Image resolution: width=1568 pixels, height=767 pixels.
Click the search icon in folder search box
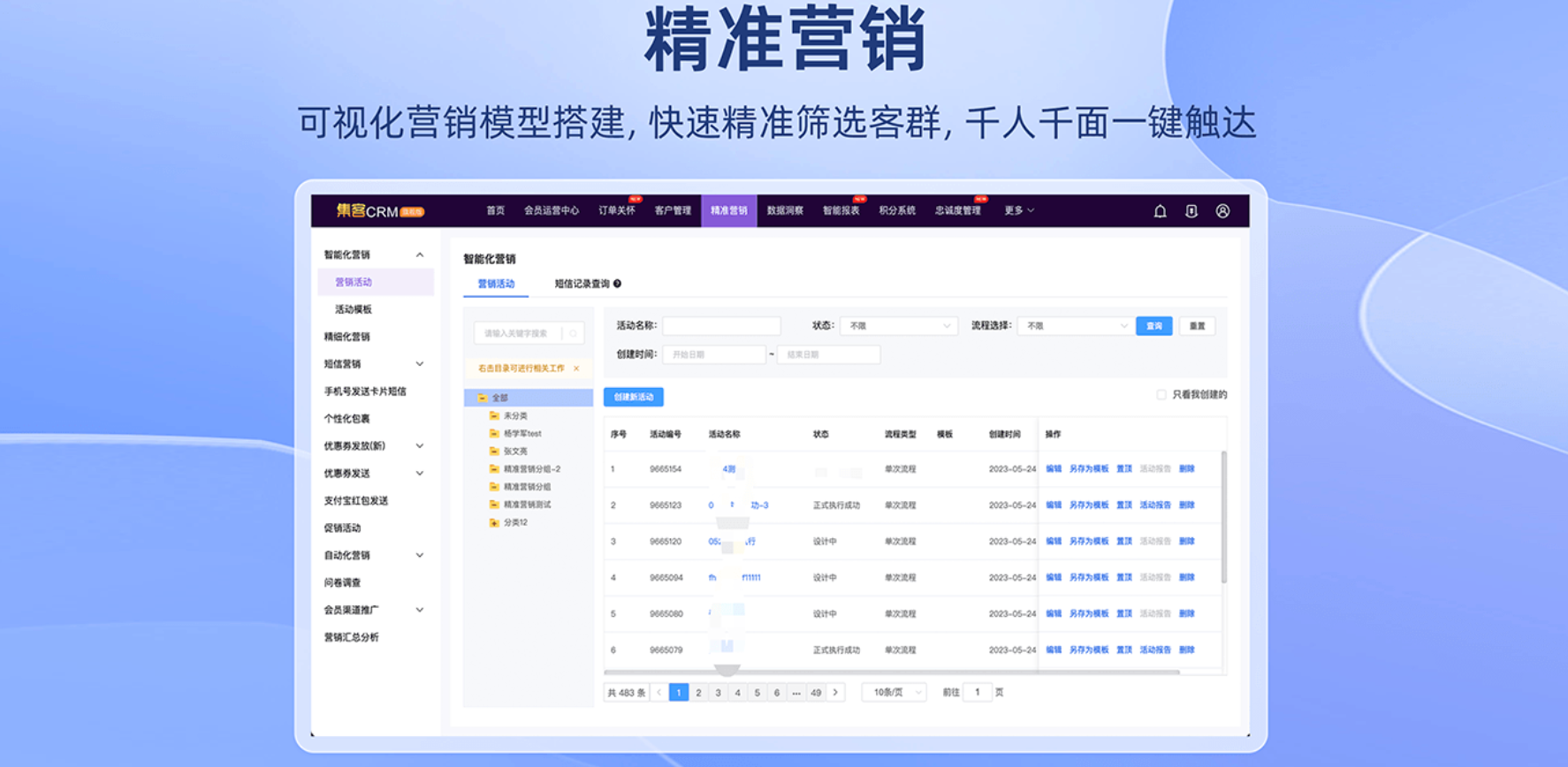point(573,333)
